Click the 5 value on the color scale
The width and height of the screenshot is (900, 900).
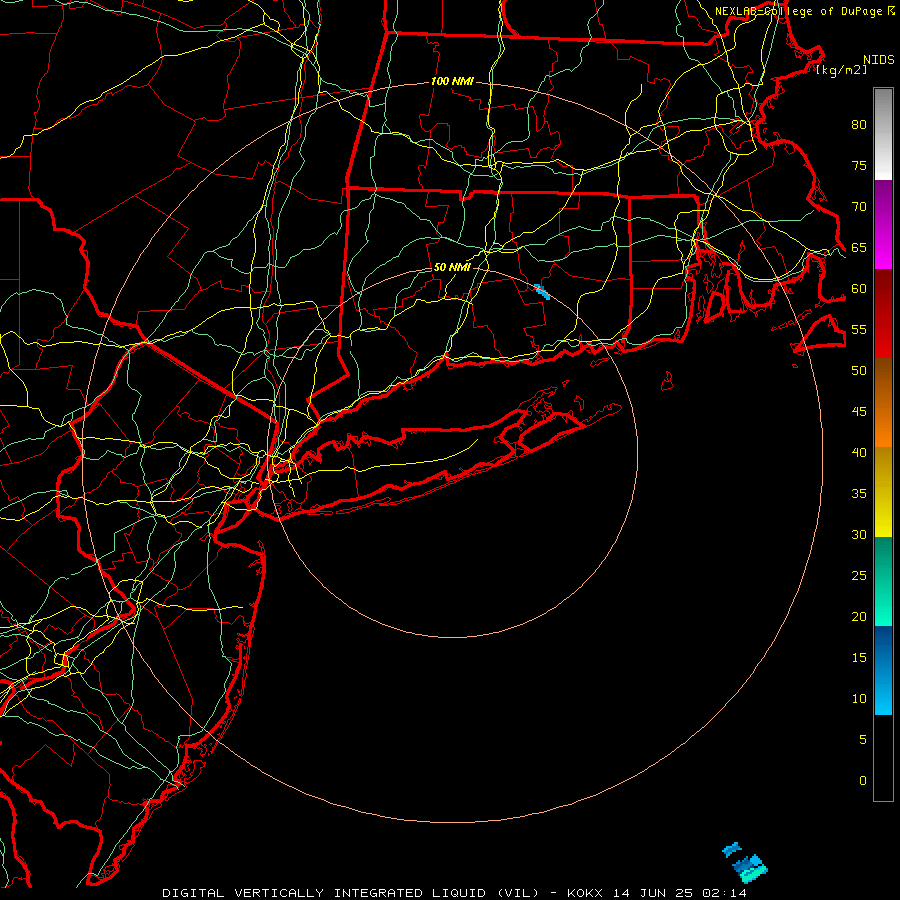click(863, 740)
